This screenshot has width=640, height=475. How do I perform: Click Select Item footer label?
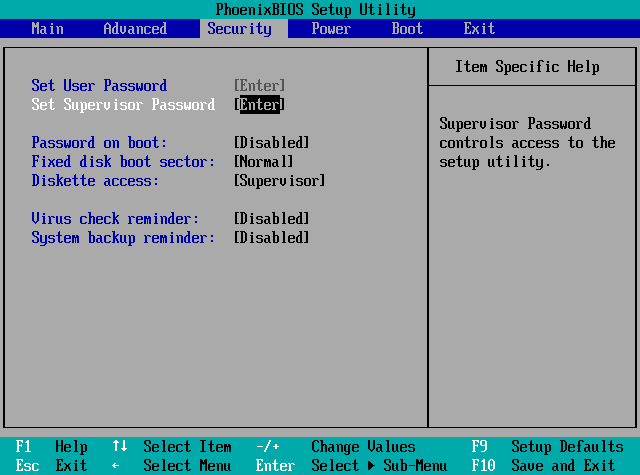coord(187,446)
